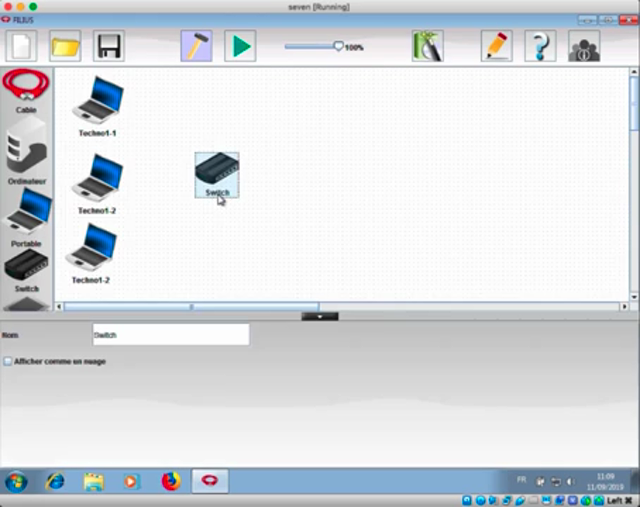Select the pencil documentation mode icon

click(496, 46)
